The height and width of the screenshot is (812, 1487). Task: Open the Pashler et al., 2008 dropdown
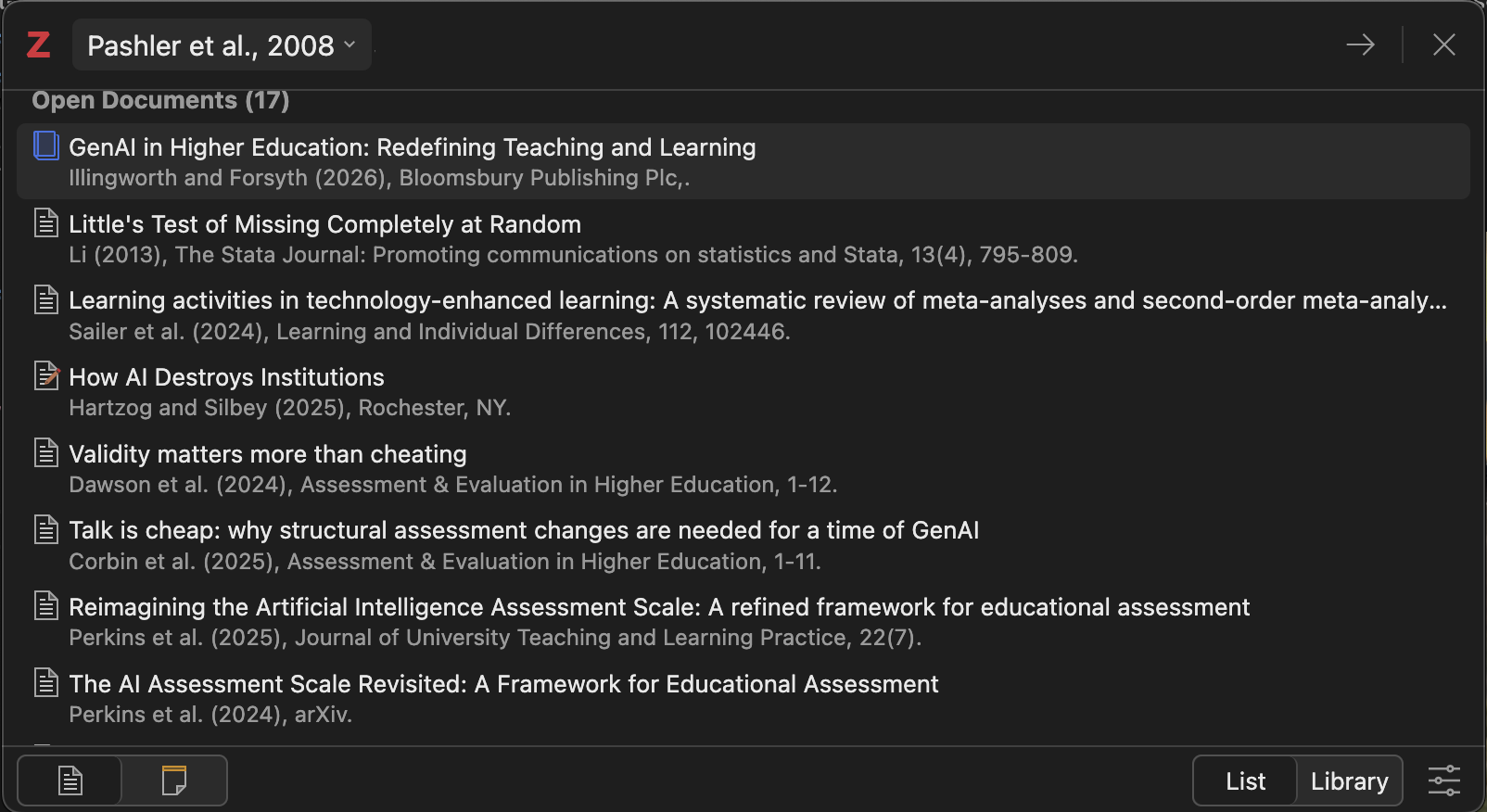[x=221, y=45]
